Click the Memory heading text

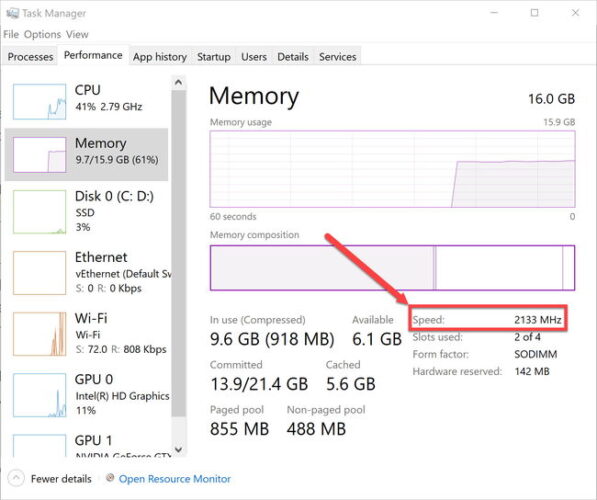tap(254, 96)
